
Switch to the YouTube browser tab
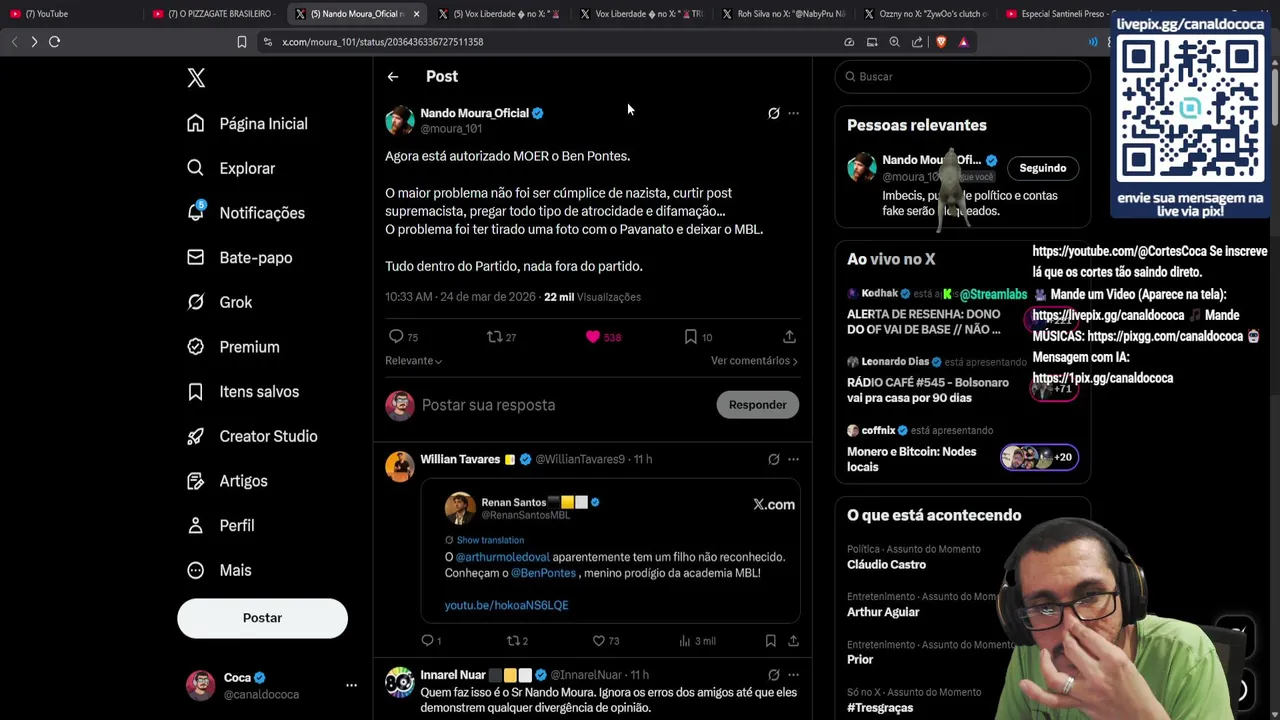coord(70,14)
